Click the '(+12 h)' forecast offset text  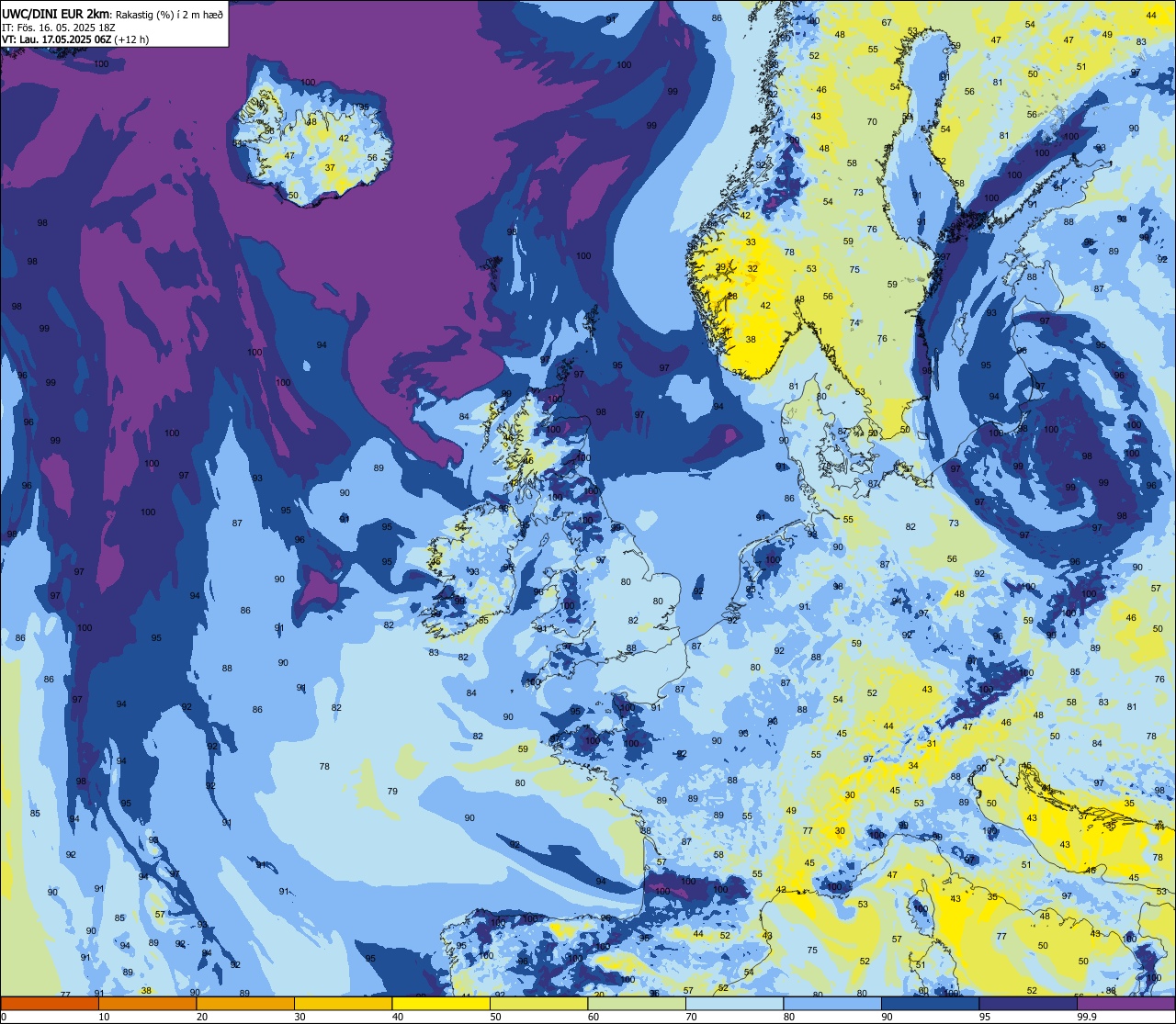(x=132, y=39)
